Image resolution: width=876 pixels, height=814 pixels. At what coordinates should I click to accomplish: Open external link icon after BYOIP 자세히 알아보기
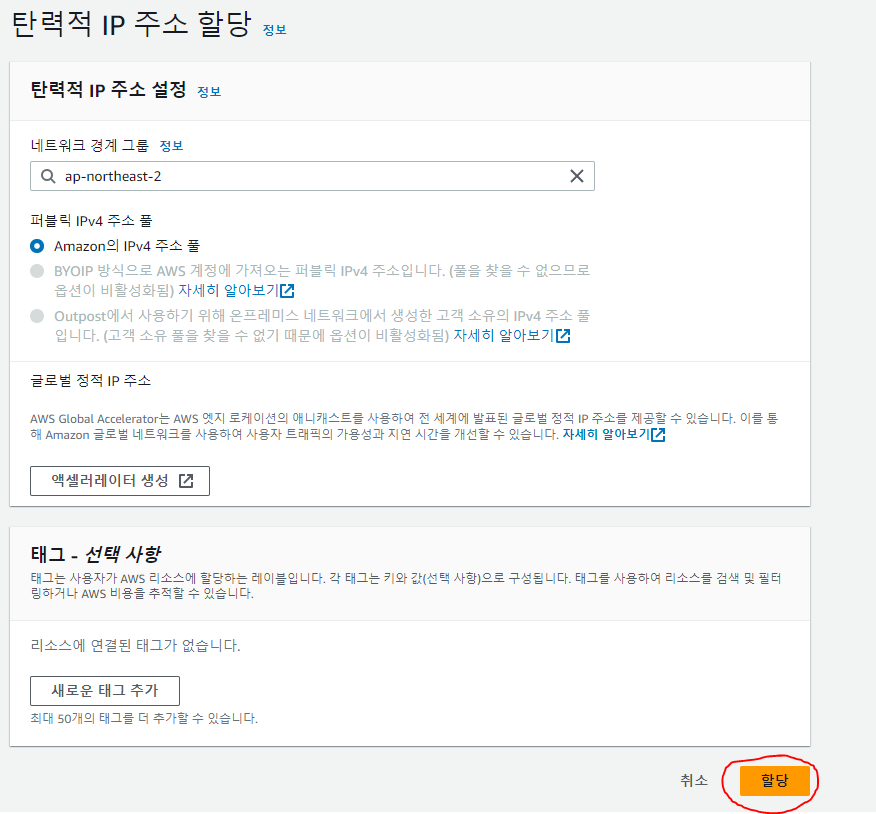coord(288,291)
